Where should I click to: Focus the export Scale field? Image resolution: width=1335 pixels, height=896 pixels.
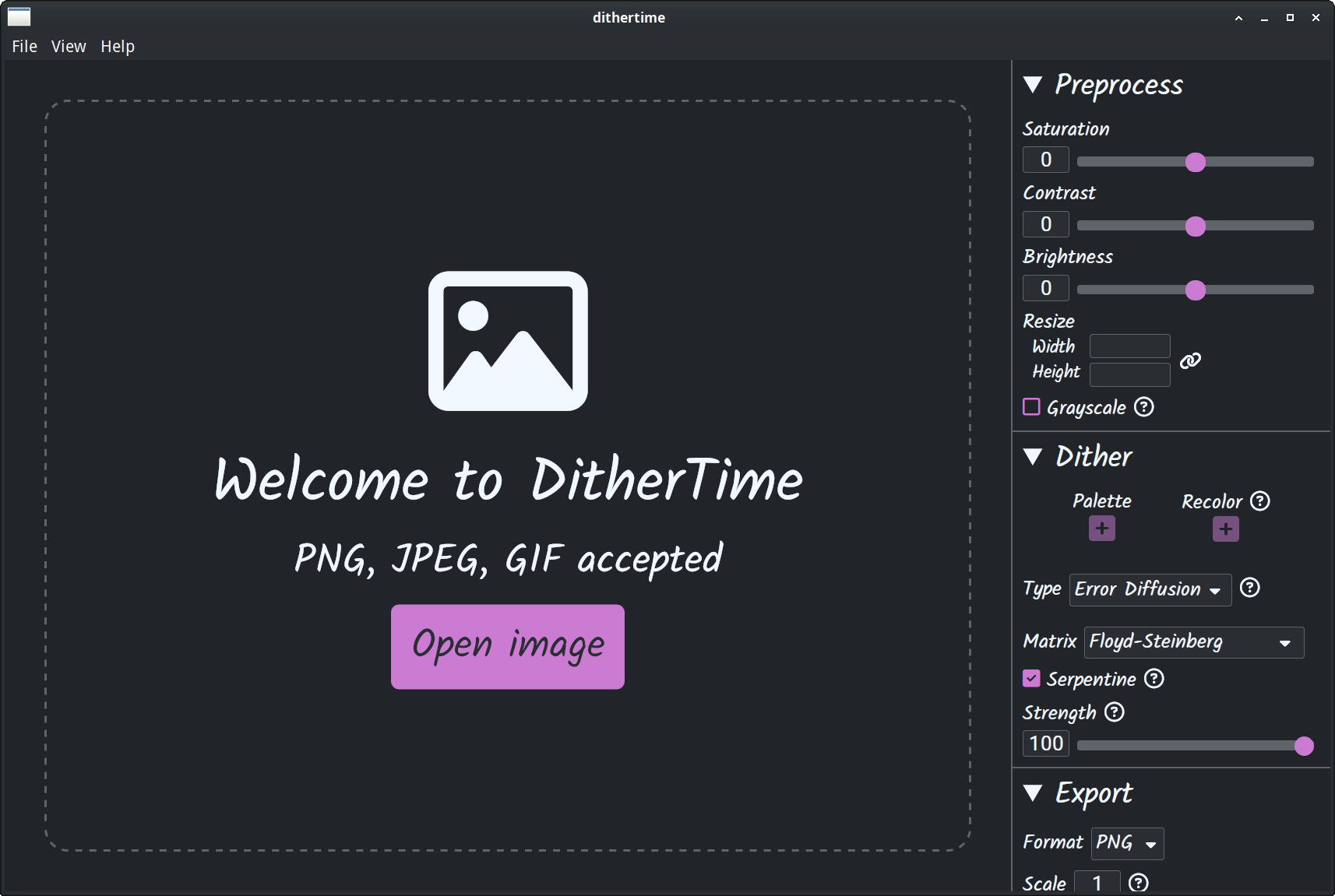[x=1097, y=883]
